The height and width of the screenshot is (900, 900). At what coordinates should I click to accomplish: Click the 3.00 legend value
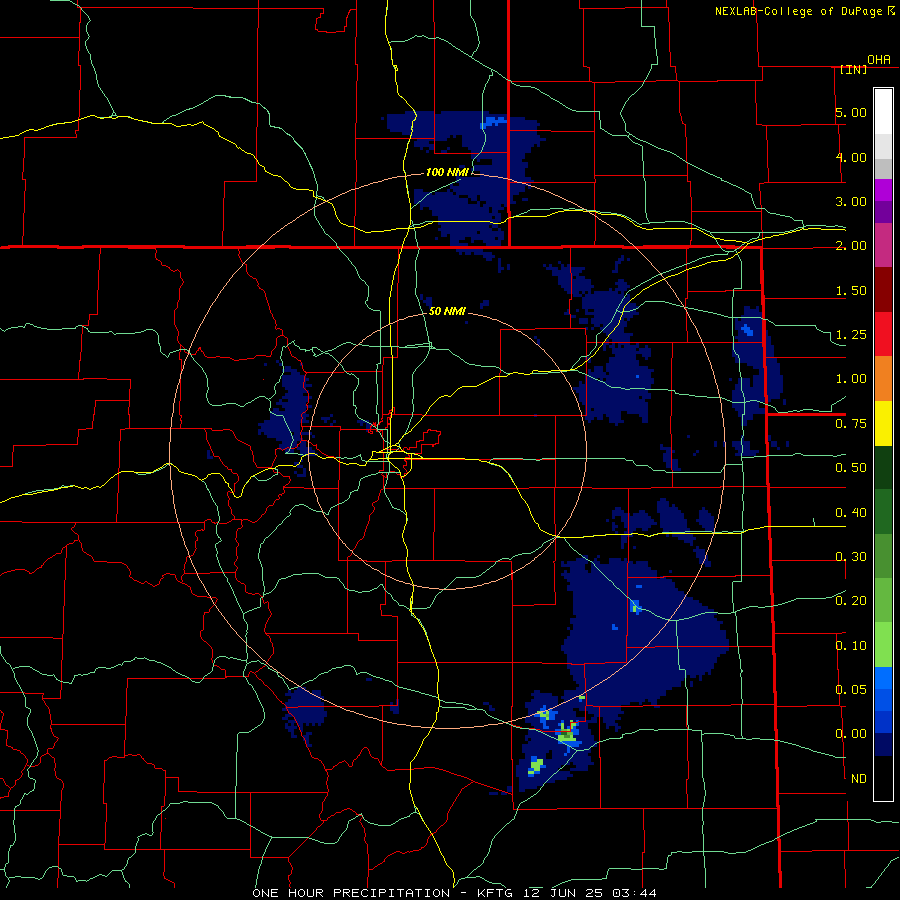pos(851,201)
